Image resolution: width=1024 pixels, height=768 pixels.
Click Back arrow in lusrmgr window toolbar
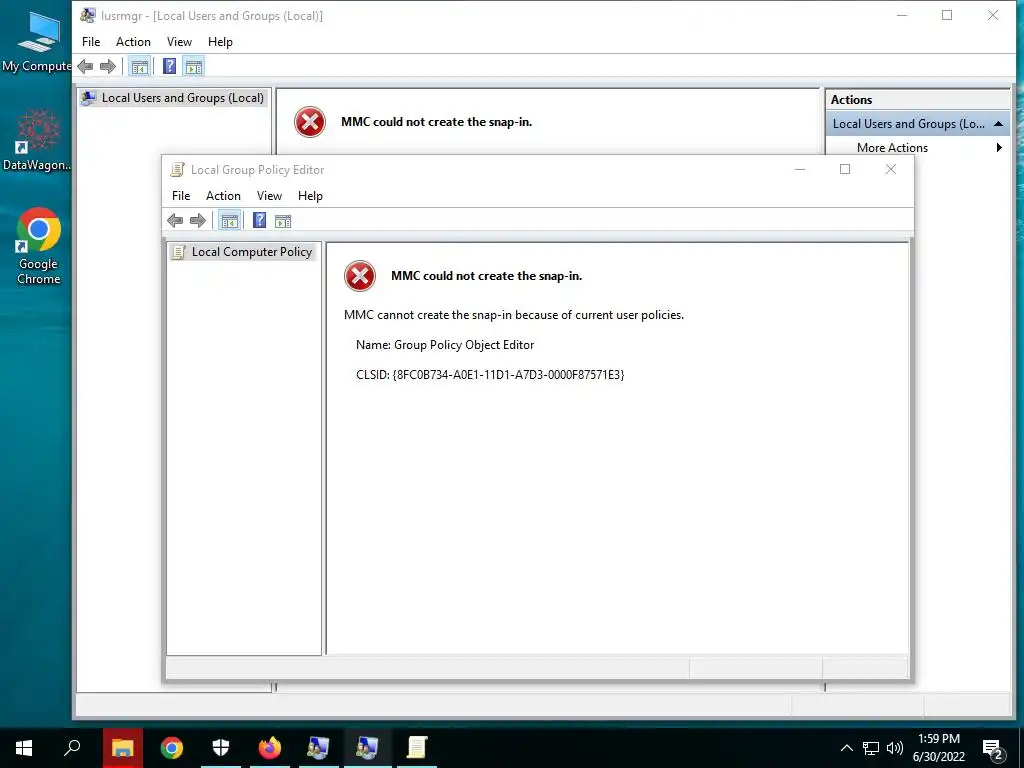85,66
